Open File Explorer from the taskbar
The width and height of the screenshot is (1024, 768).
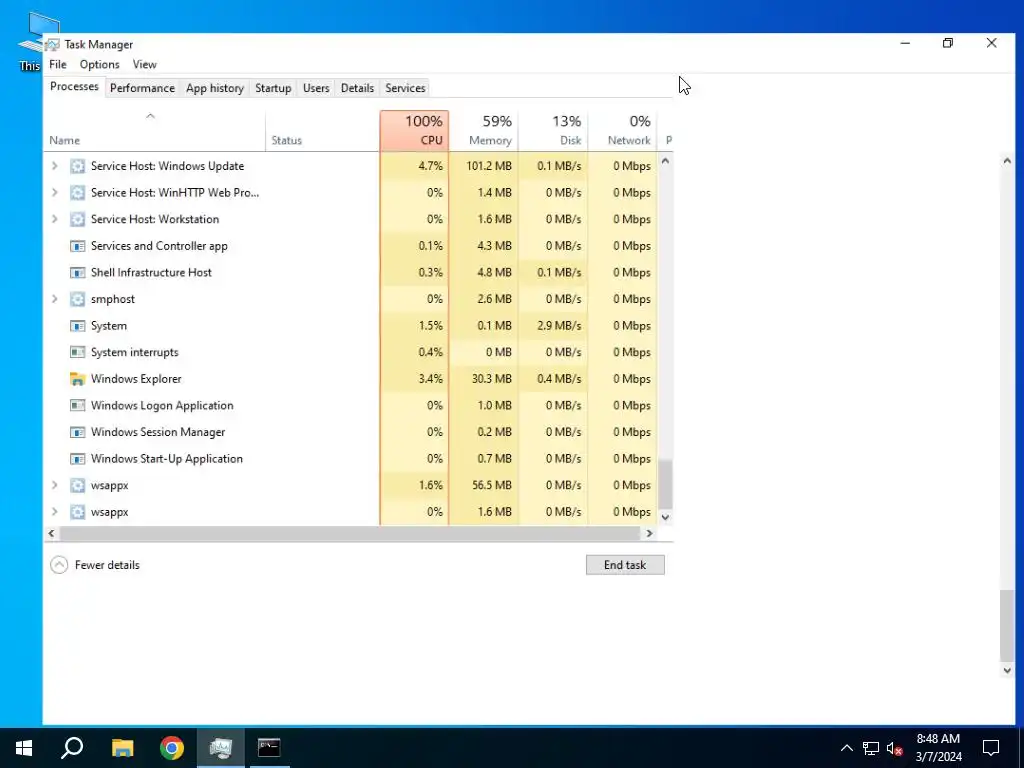click(122, 748)
